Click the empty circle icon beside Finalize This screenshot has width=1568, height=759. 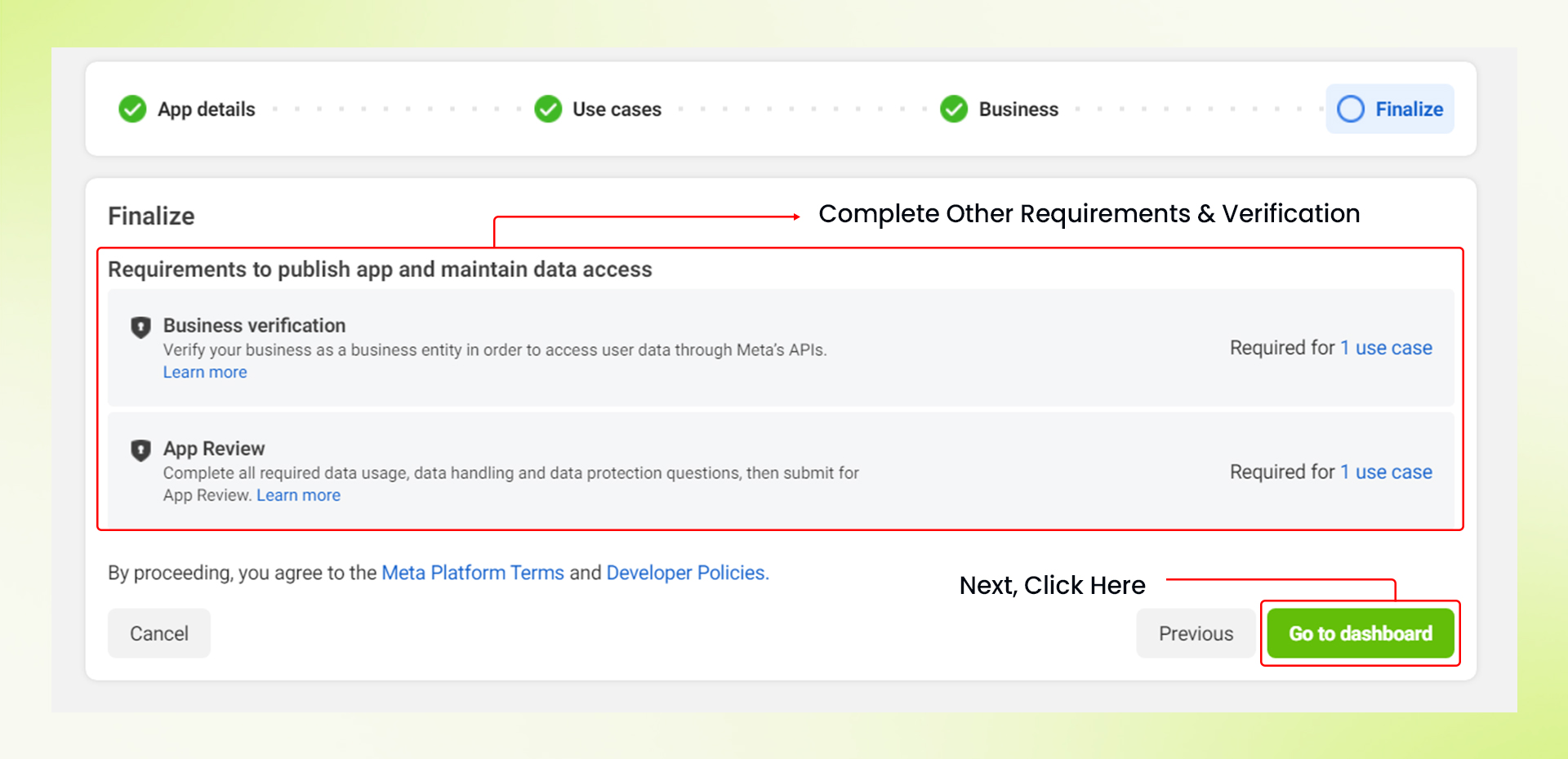(1350, 109)
